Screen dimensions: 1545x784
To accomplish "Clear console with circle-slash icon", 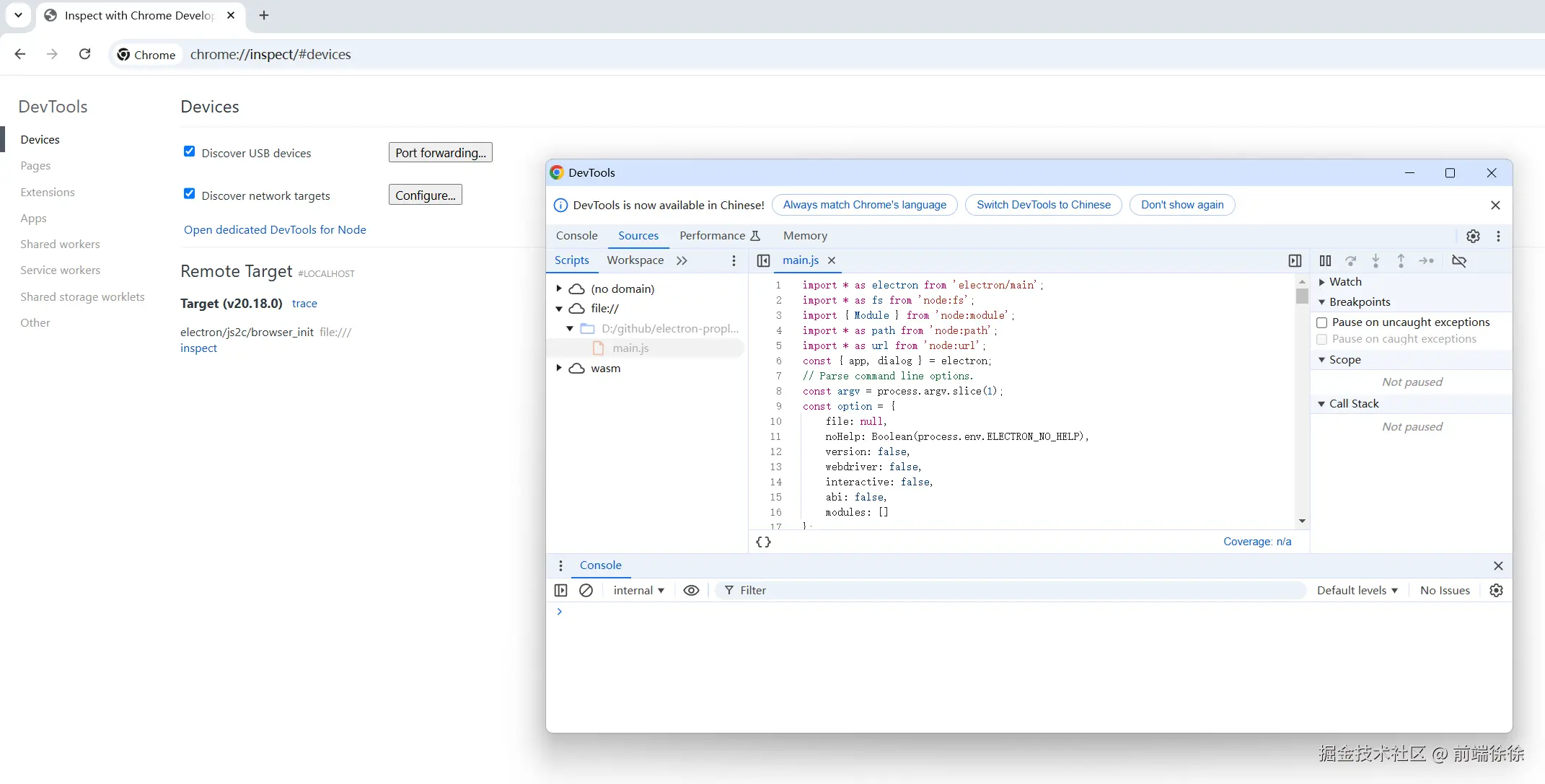I will [586, 590].
